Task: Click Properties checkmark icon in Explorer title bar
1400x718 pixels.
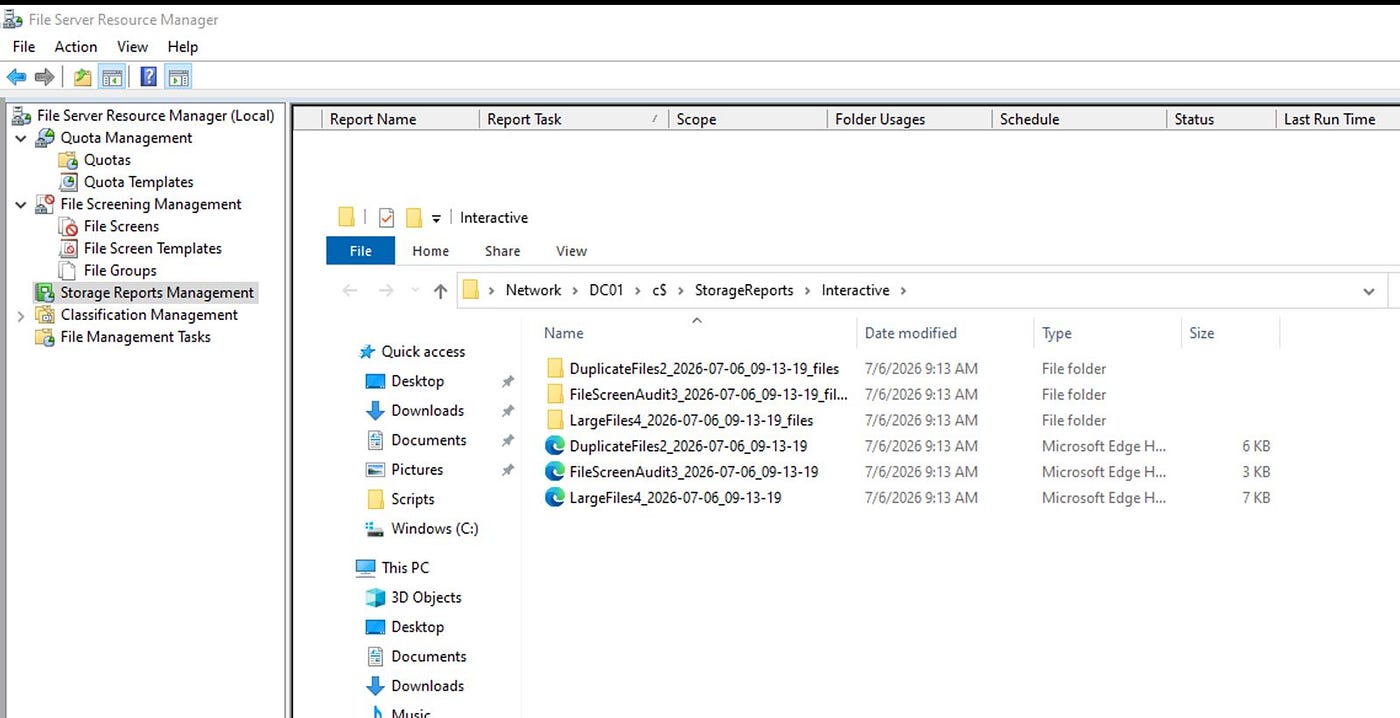Action: click(x=387, y=217)
